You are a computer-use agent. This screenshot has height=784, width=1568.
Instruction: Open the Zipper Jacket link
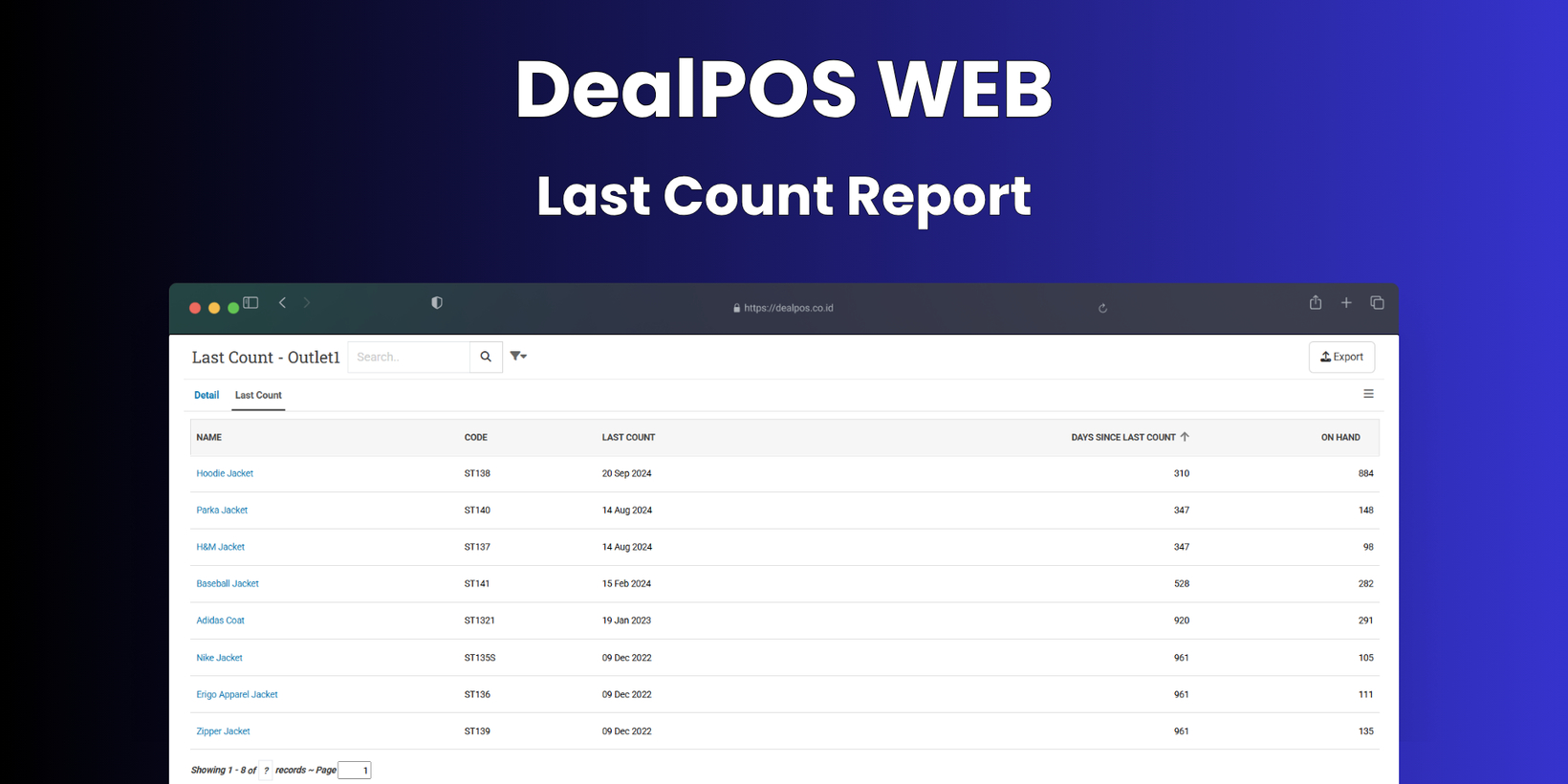(x=223, y=731)
